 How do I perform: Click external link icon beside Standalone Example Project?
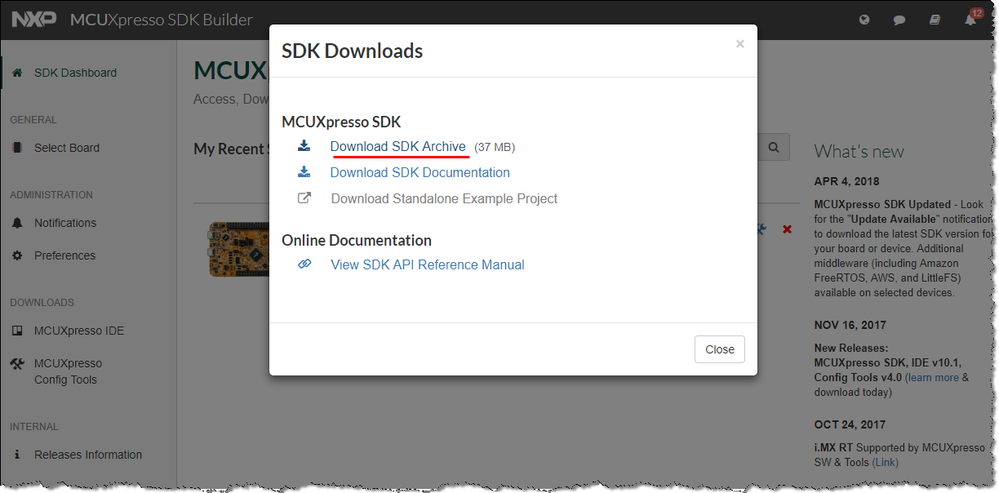[x=305, y=198]
